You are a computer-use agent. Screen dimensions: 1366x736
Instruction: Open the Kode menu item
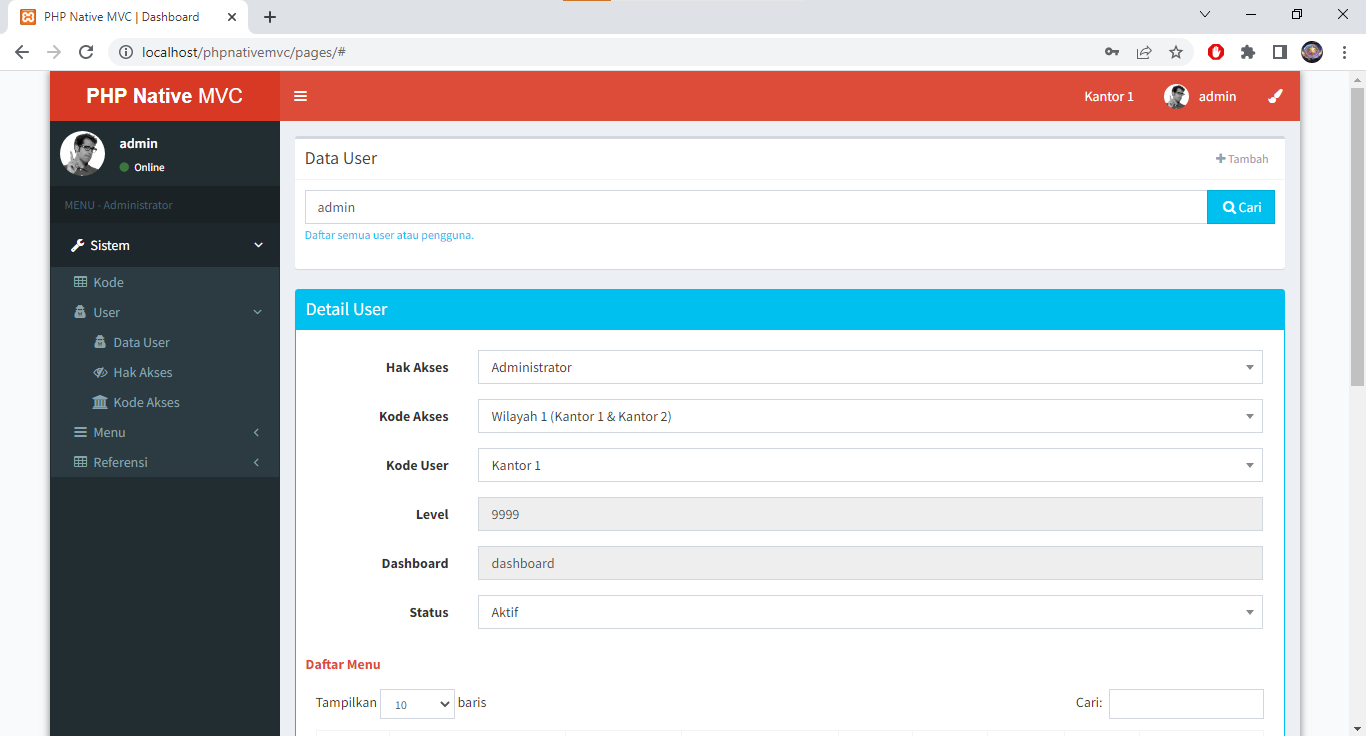click(165, 282)
